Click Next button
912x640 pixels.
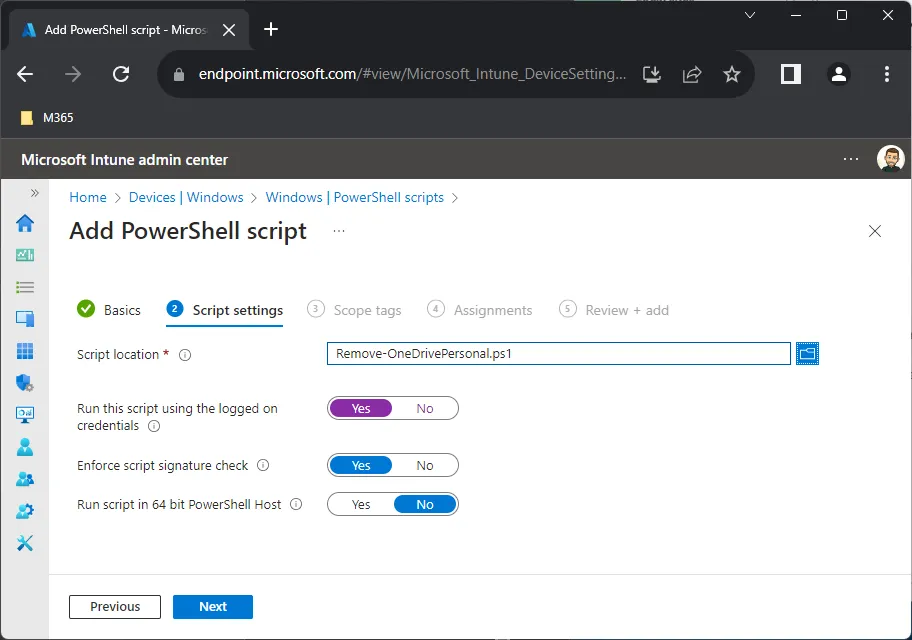pyautogui.click(x=213, y=607)
